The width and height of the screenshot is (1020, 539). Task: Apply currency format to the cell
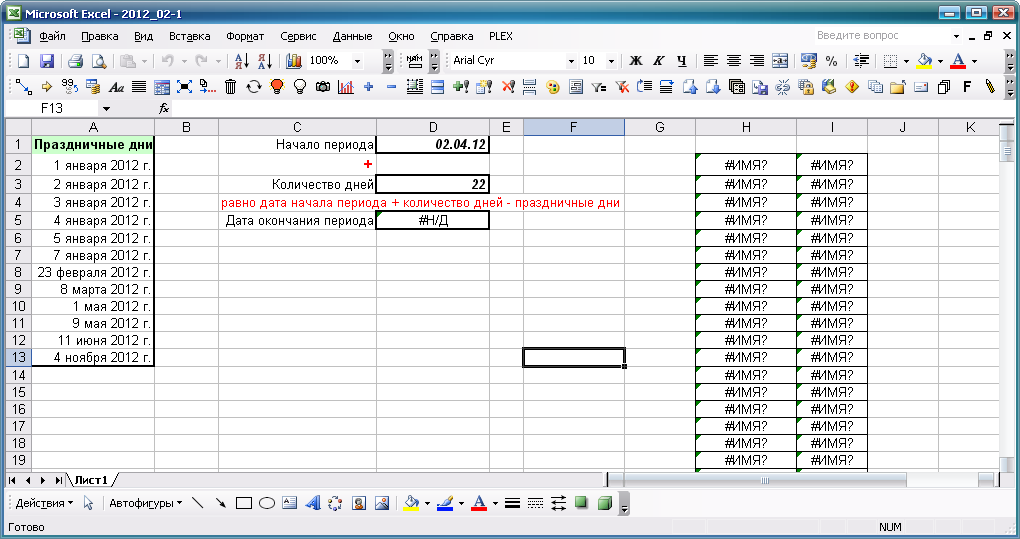809,61
